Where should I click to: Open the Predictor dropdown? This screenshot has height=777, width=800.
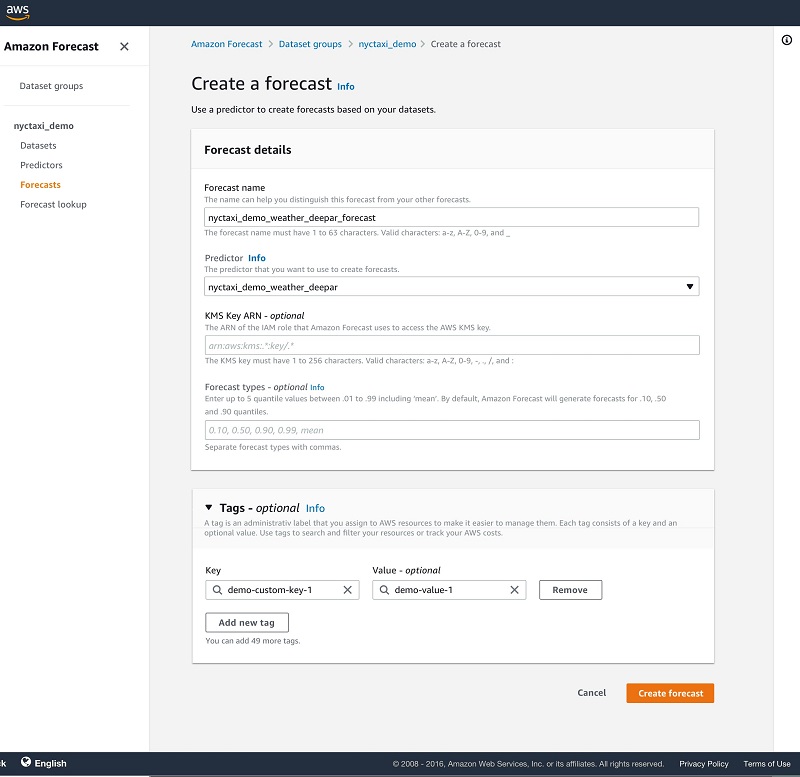point(452,287)
